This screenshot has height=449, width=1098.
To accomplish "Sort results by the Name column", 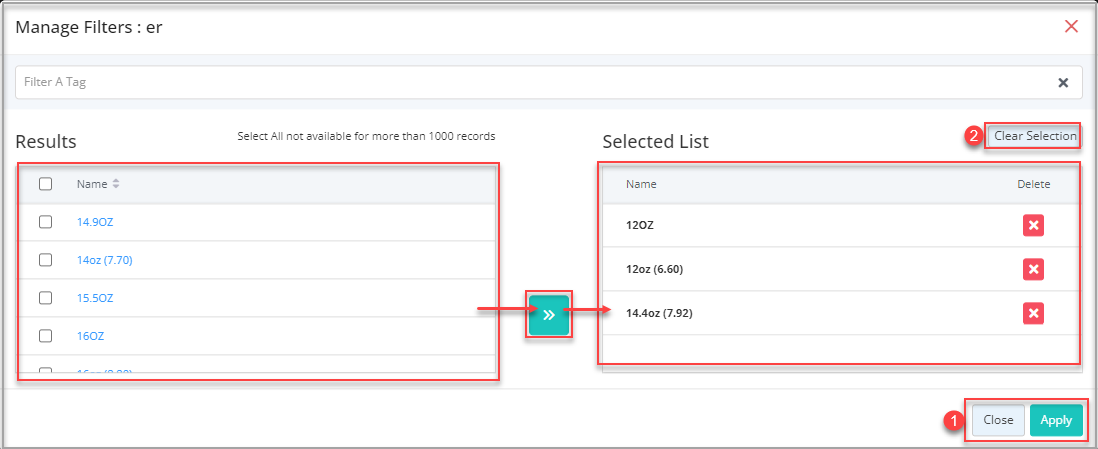I will tap(98, 184).
